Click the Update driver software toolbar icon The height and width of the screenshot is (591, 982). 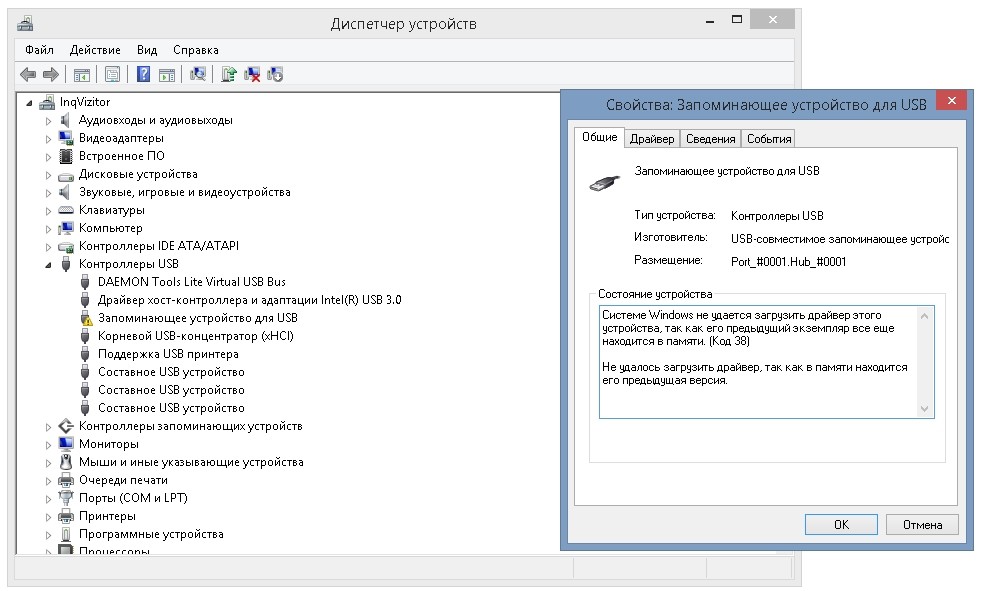pos(229,75)
